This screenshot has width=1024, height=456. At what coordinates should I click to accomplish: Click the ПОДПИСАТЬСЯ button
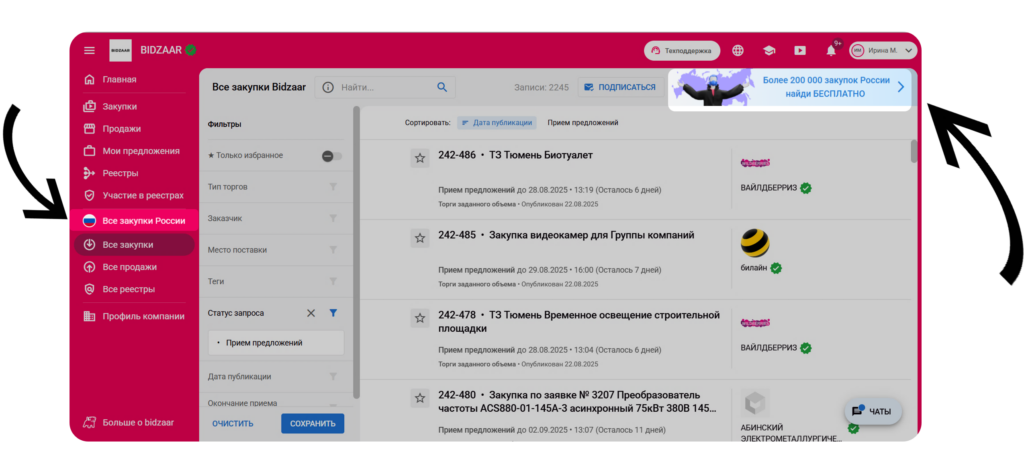618,87
